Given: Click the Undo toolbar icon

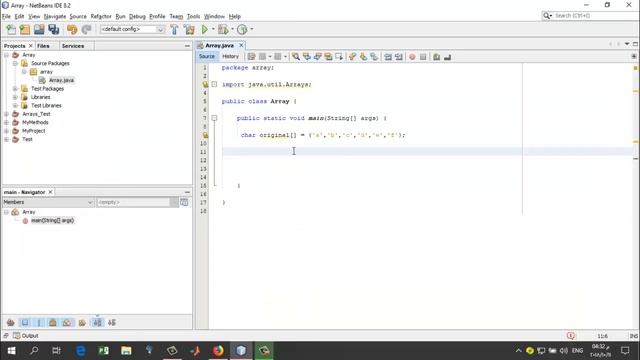Looking at the screenshot, I should pos(72,29).
